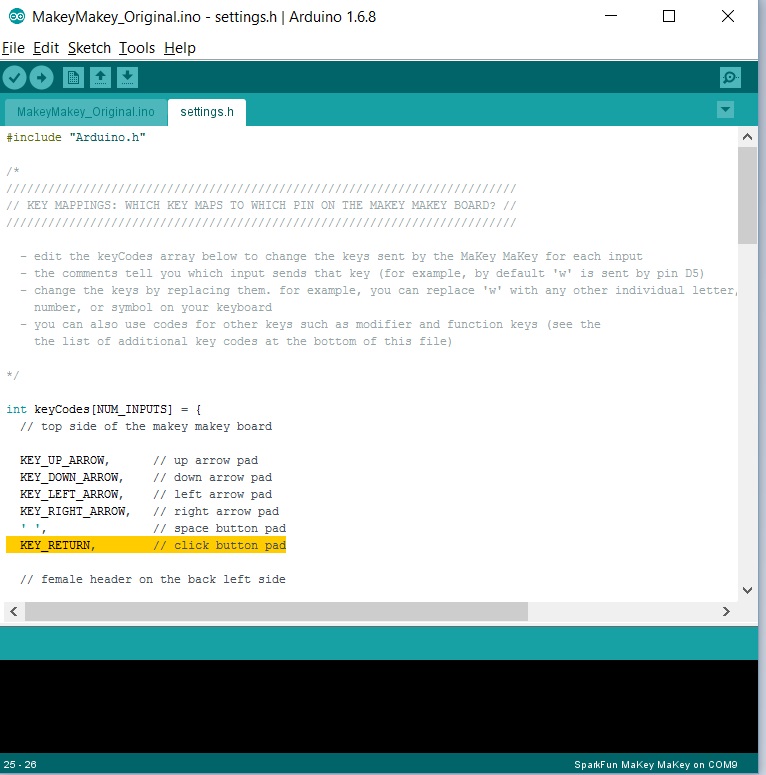Open the Sketch menu

(x=89, y=48)
